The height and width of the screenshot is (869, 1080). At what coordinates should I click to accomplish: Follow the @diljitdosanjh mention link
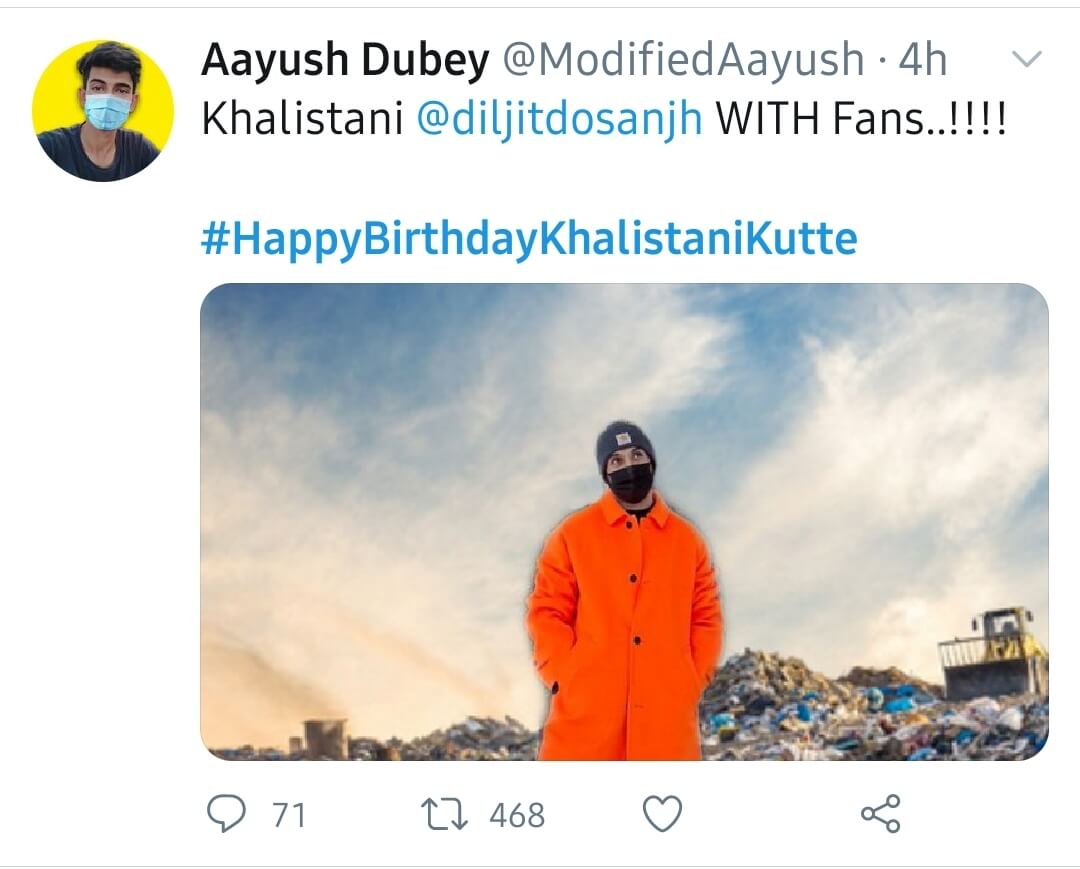[x=558, y=121]
